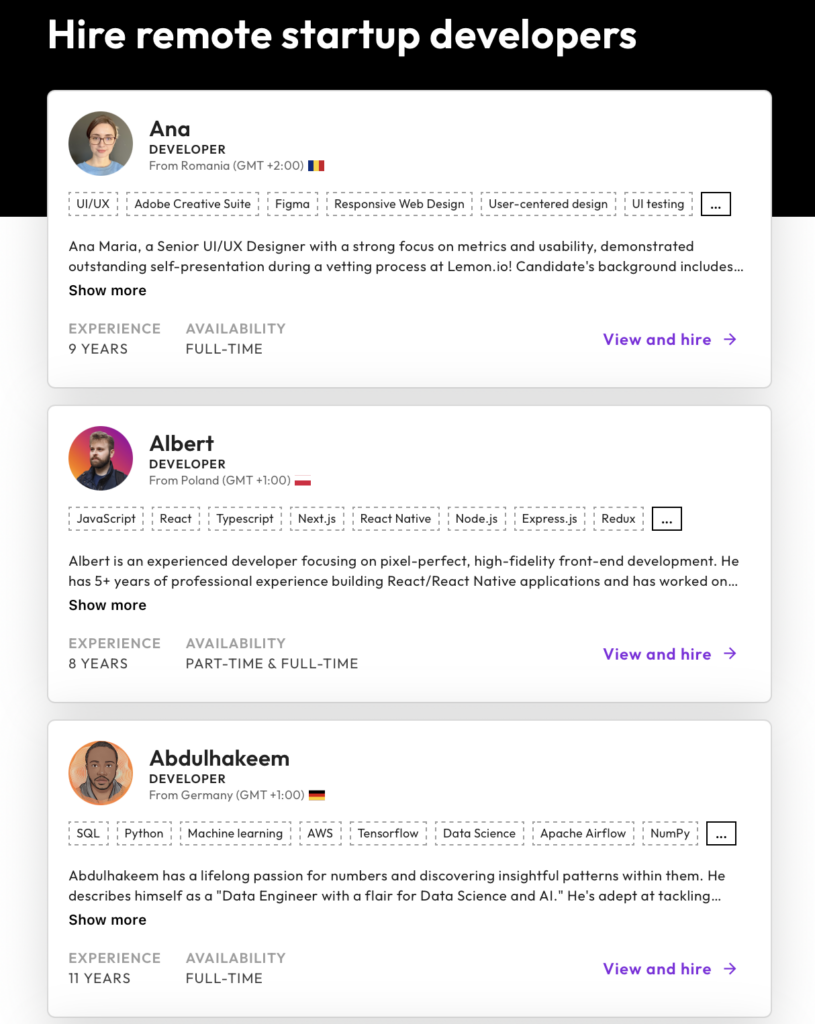The height and width of the screenshot is (1024, 815).
Task: Select the Figma skill tag
Action: (293, 204)
